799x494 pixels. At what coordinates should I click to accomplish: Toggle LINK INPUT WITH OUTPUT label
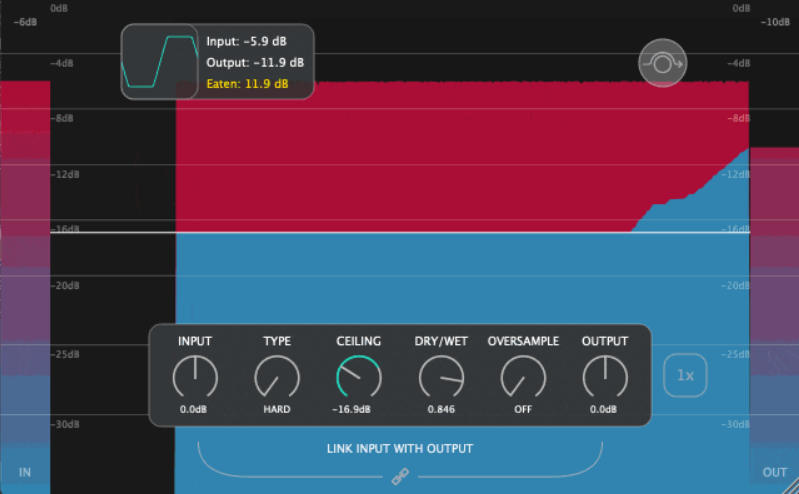(x=400, y=448)
